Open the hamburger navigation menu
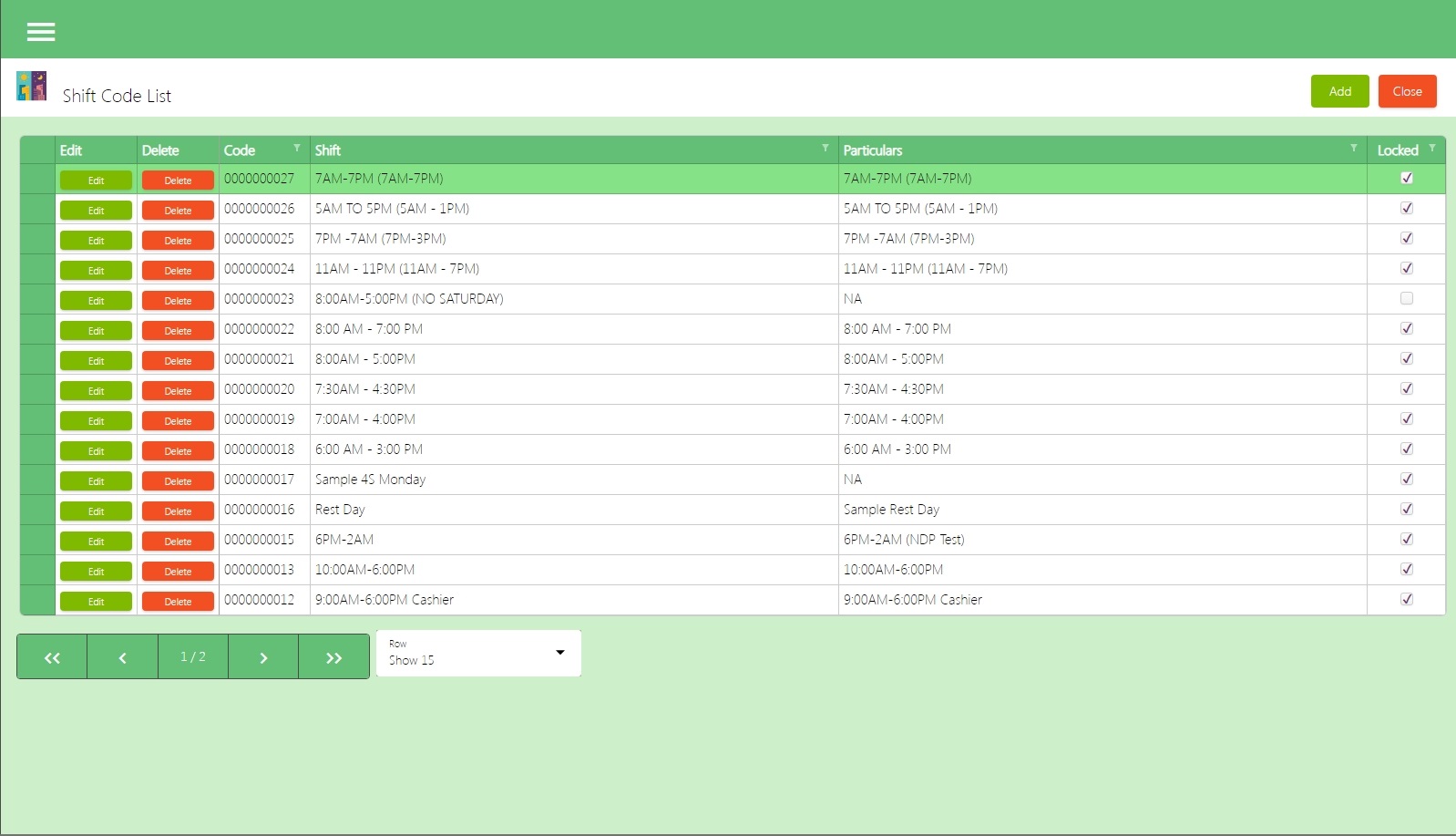 (x=41, y=32)
